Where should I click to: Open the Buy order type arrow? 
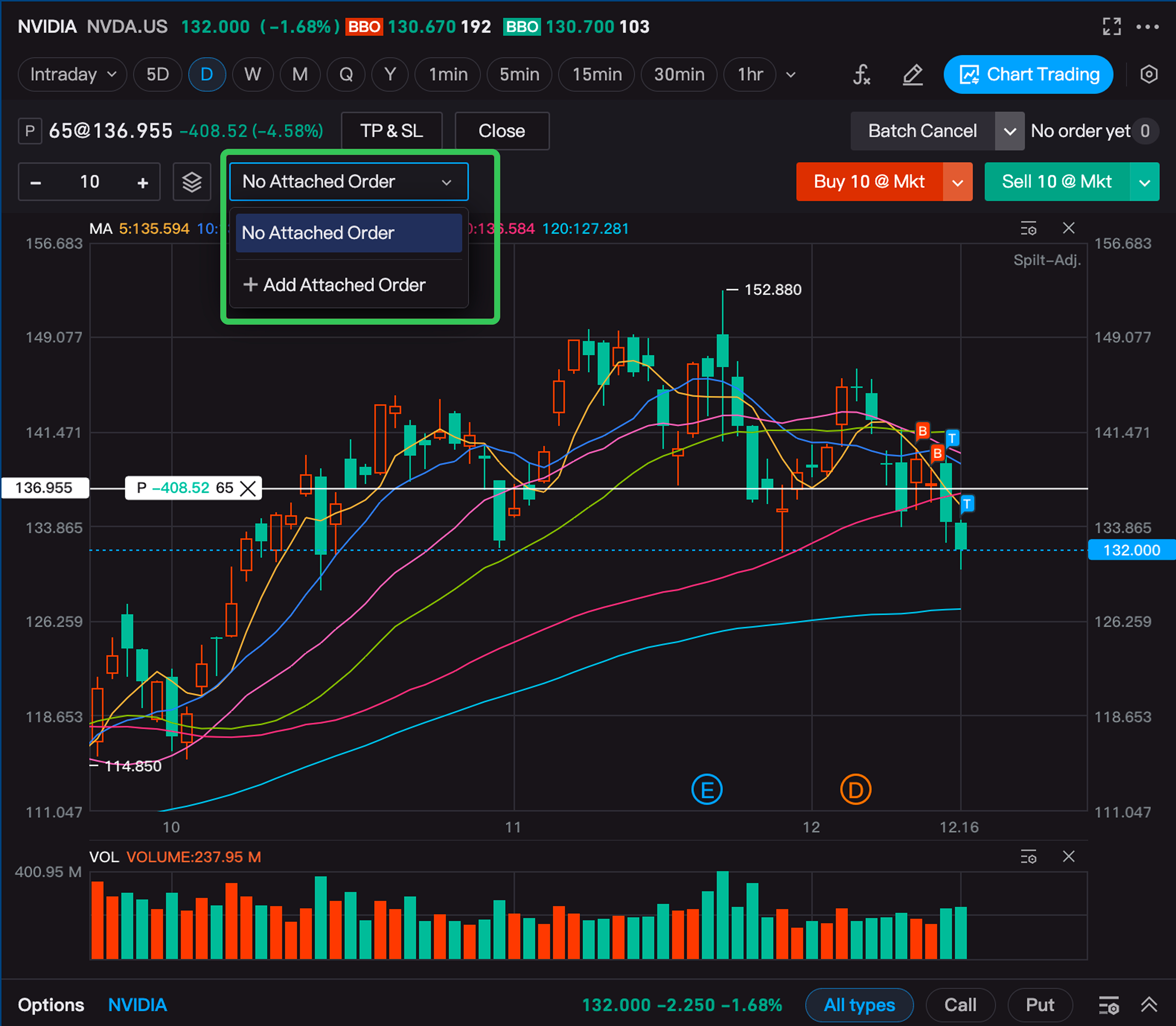958,182
